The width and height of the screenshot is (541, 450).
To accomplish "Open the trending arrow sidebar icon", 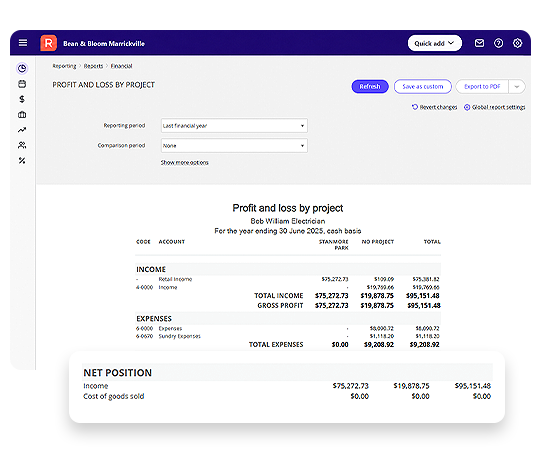I will pos(22,130).
